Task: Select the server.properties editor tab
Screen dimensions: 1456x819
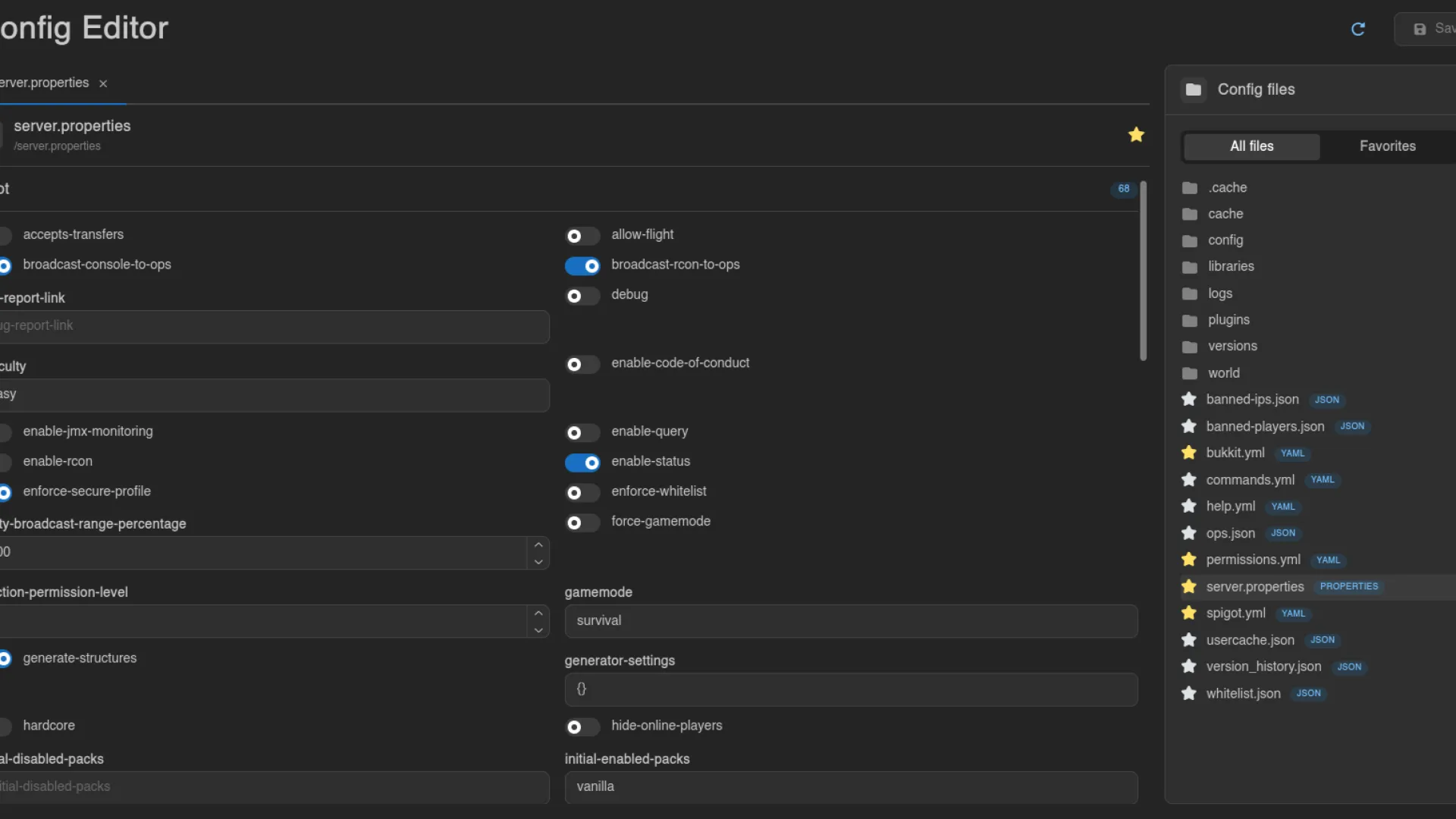Action: coord(45,83)
